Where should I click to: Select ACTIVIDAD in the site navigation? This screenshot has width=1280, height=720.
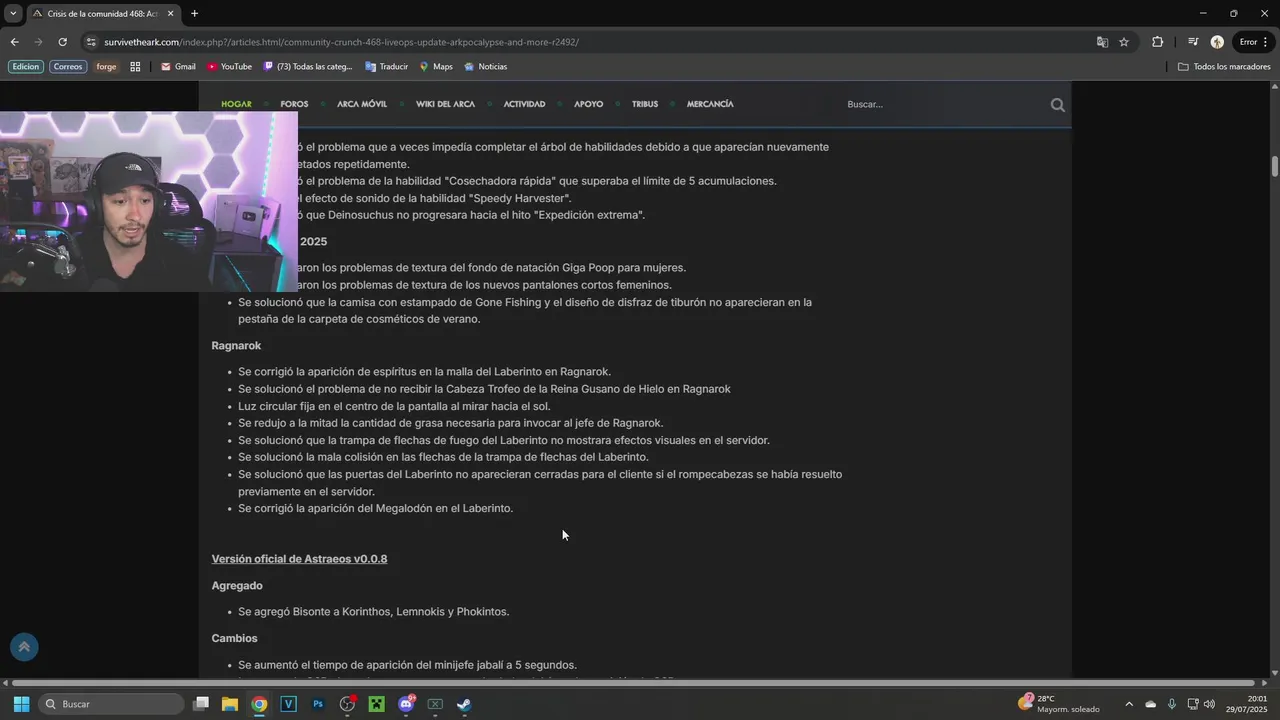(524, 104)
